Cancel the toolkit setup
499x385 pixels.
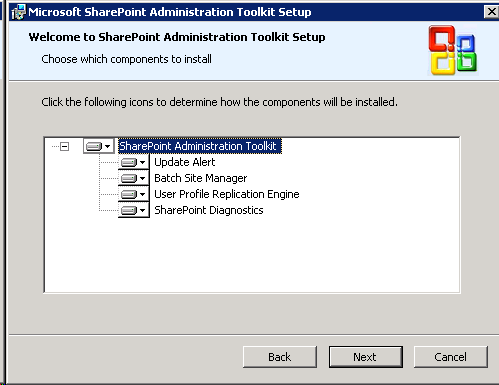(x=451, y=357)
